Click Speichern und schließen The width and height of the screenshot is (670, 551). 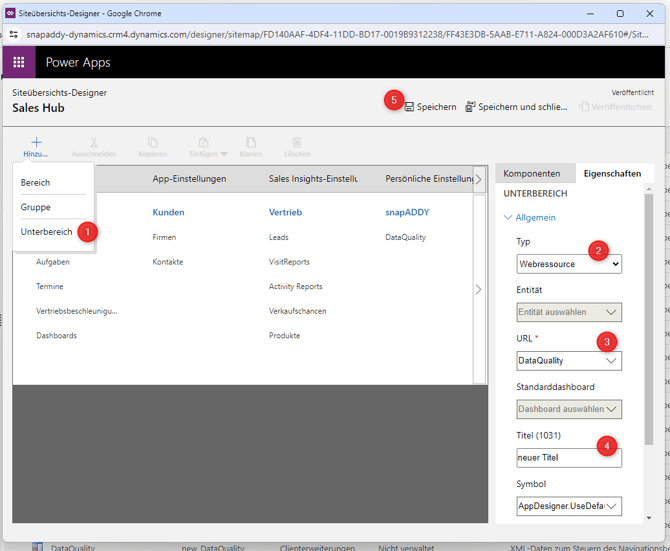[x=515, y=107]
